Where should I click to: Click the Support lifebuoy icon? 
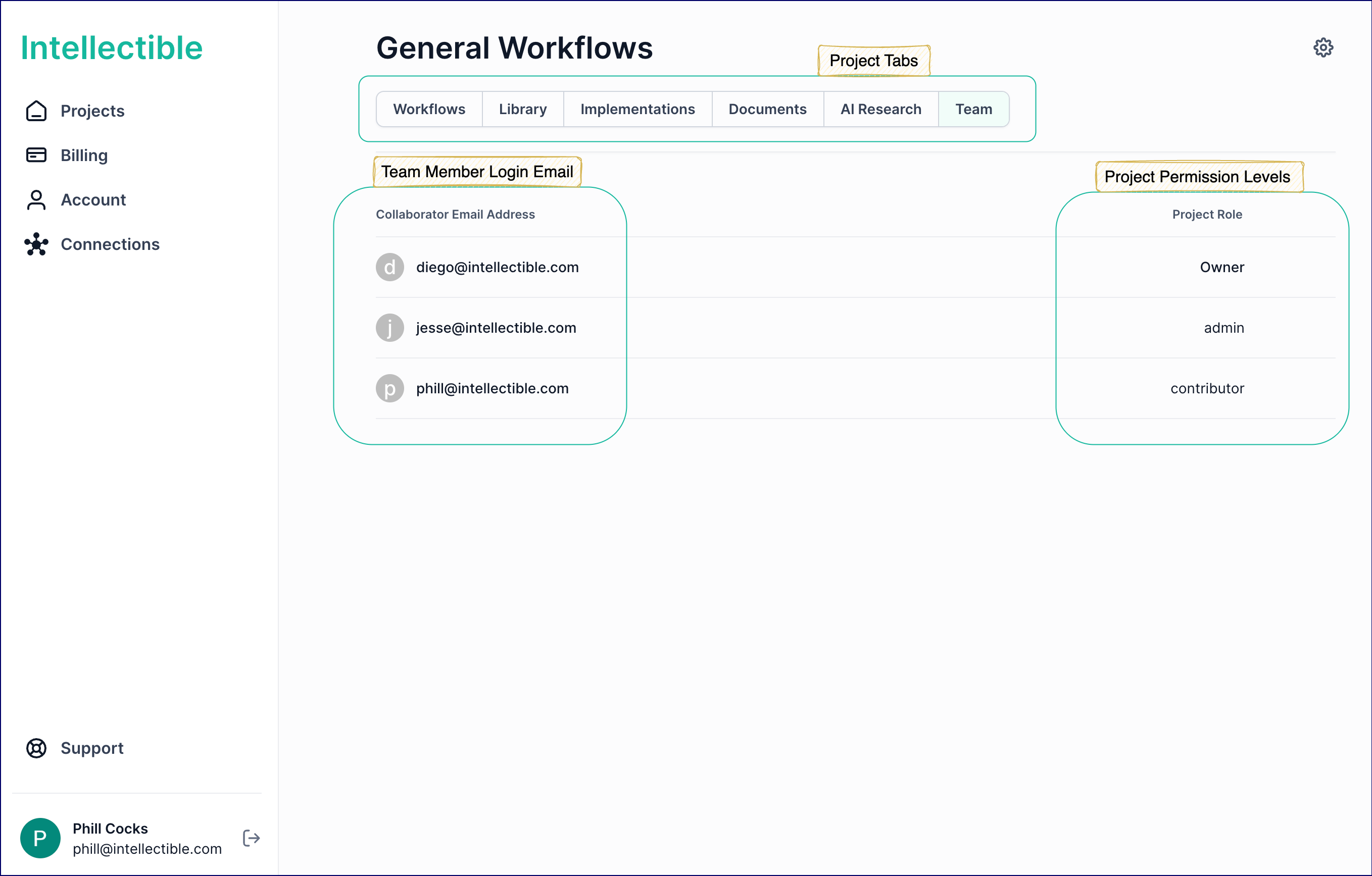tap(36, 748)
